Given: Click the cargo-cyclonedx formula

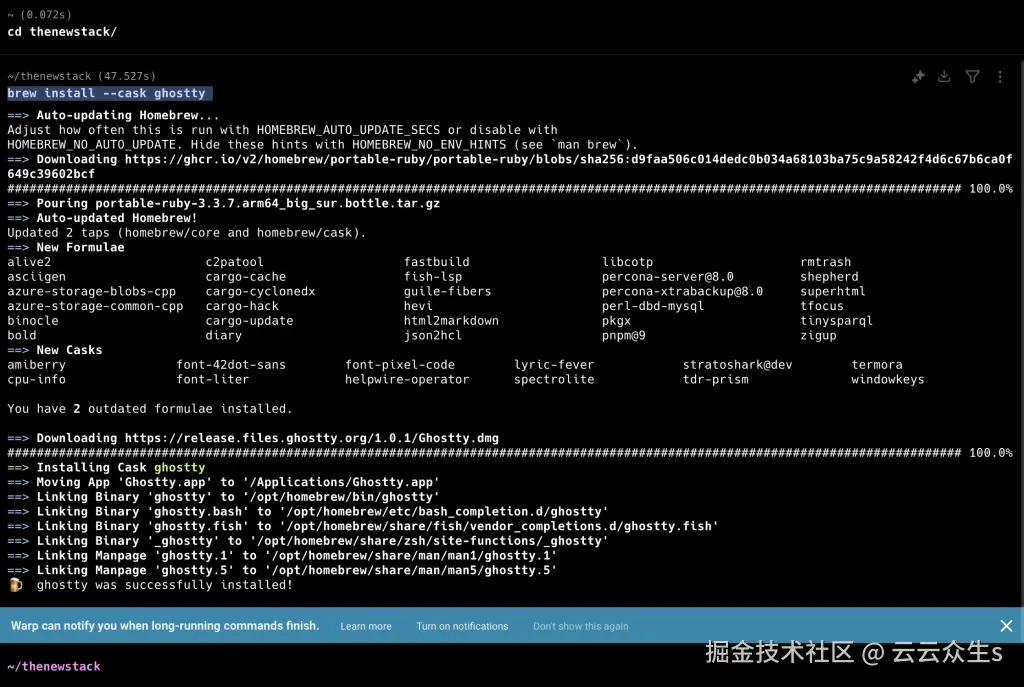Looking at the screenshot, I should point(260,291).
